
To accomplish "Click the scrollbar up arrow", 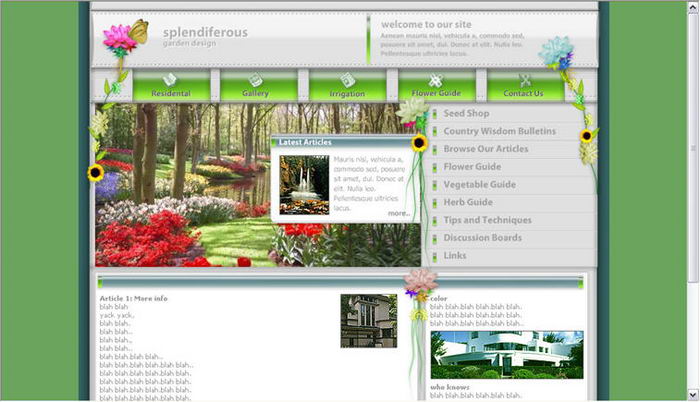I will (x=693, y=6).
